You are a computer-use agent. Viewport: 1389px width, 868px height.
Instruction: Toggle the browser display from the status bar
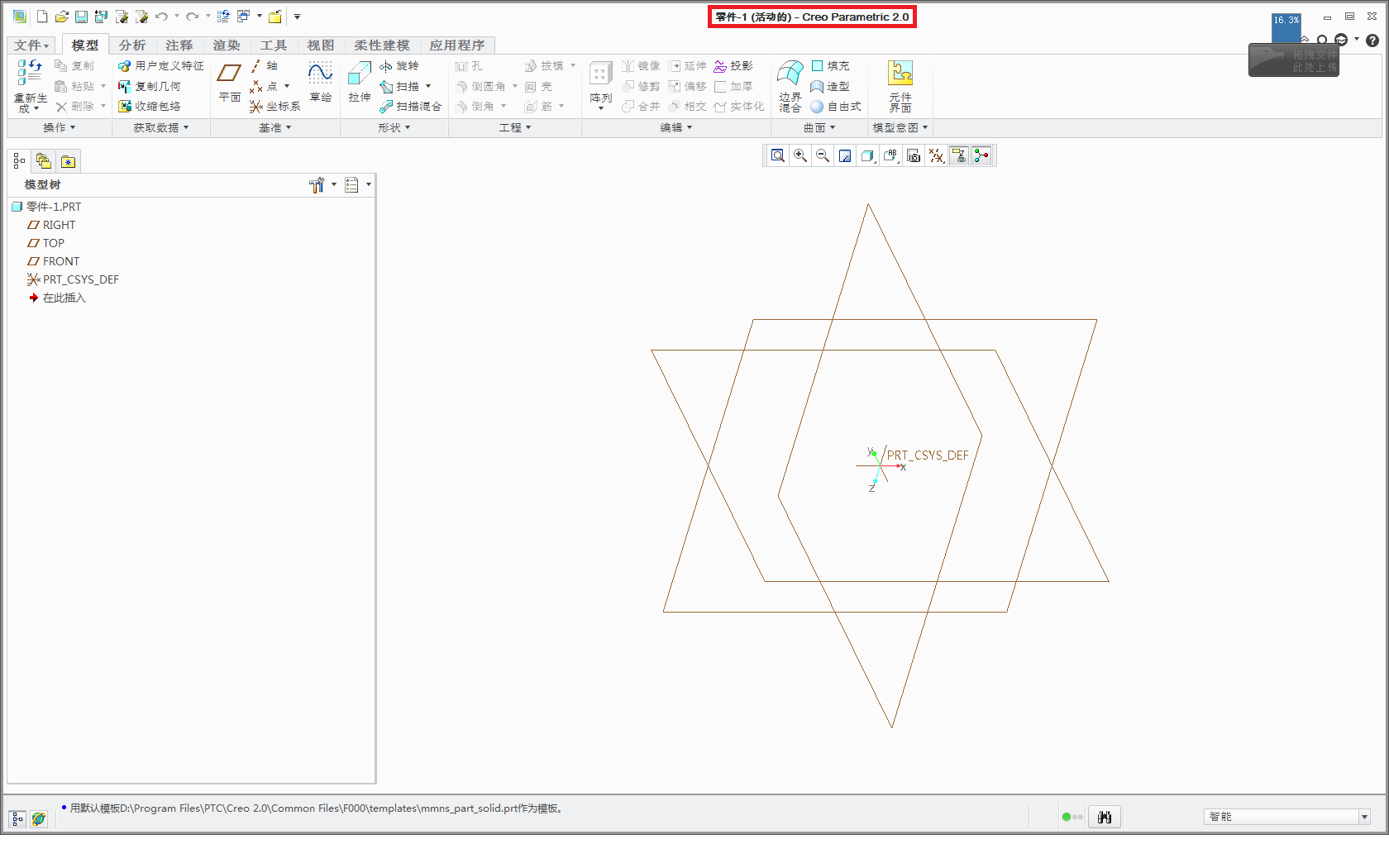[x=38, y=818]
